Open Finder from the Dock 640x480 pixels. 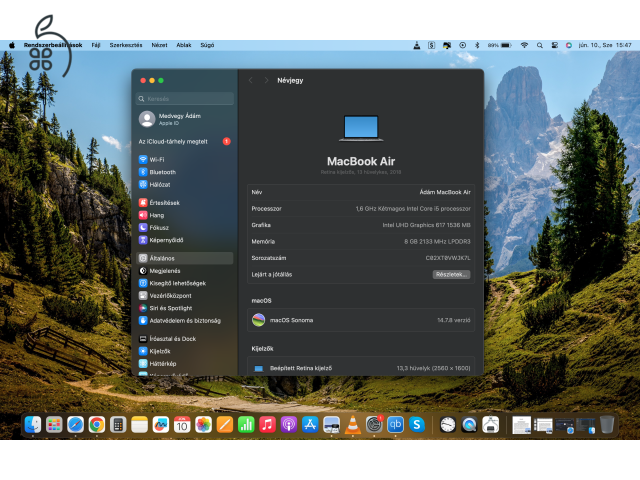33,425
